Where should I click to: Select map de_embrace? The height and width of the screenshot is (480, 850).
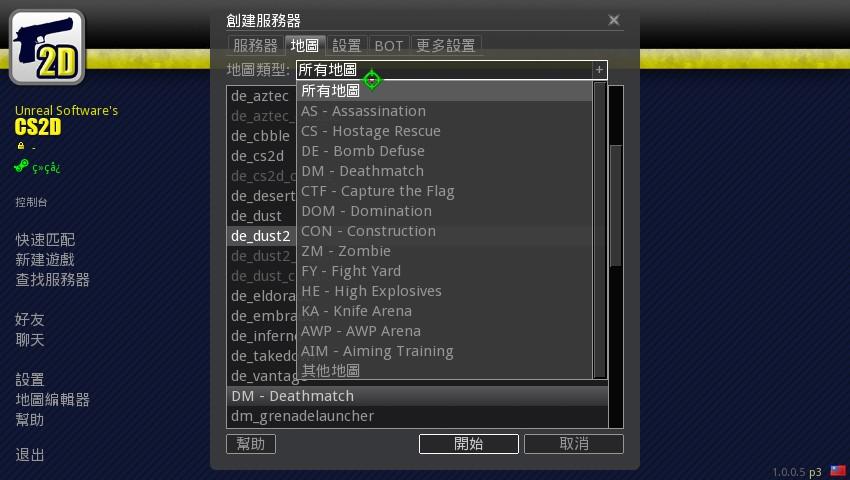click(x=261, y=316)
